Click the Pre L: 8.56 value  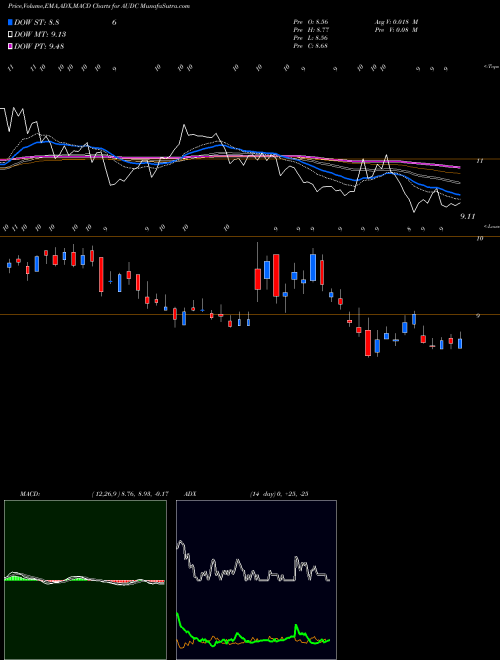[311, 38]
